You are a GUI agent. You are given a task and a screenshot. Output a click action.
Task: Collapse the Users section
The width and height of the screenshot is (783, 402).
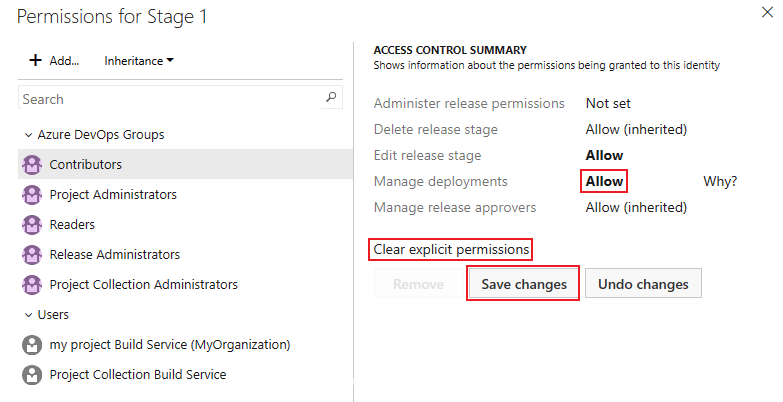(x=27, y=314)
